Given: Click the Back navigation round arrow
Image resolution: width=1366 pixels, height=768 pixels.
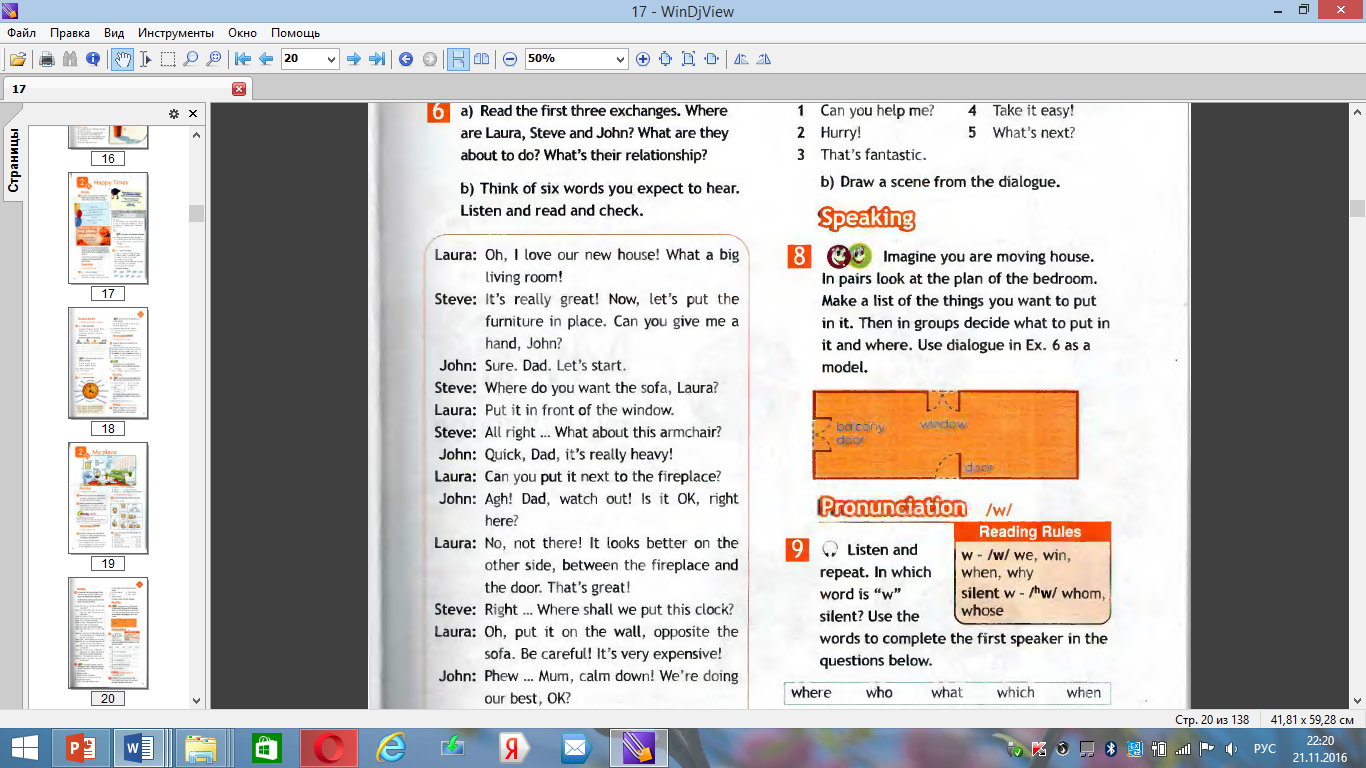Looking at the screenshot, I should pyautogui.click(x=406, y=59).
